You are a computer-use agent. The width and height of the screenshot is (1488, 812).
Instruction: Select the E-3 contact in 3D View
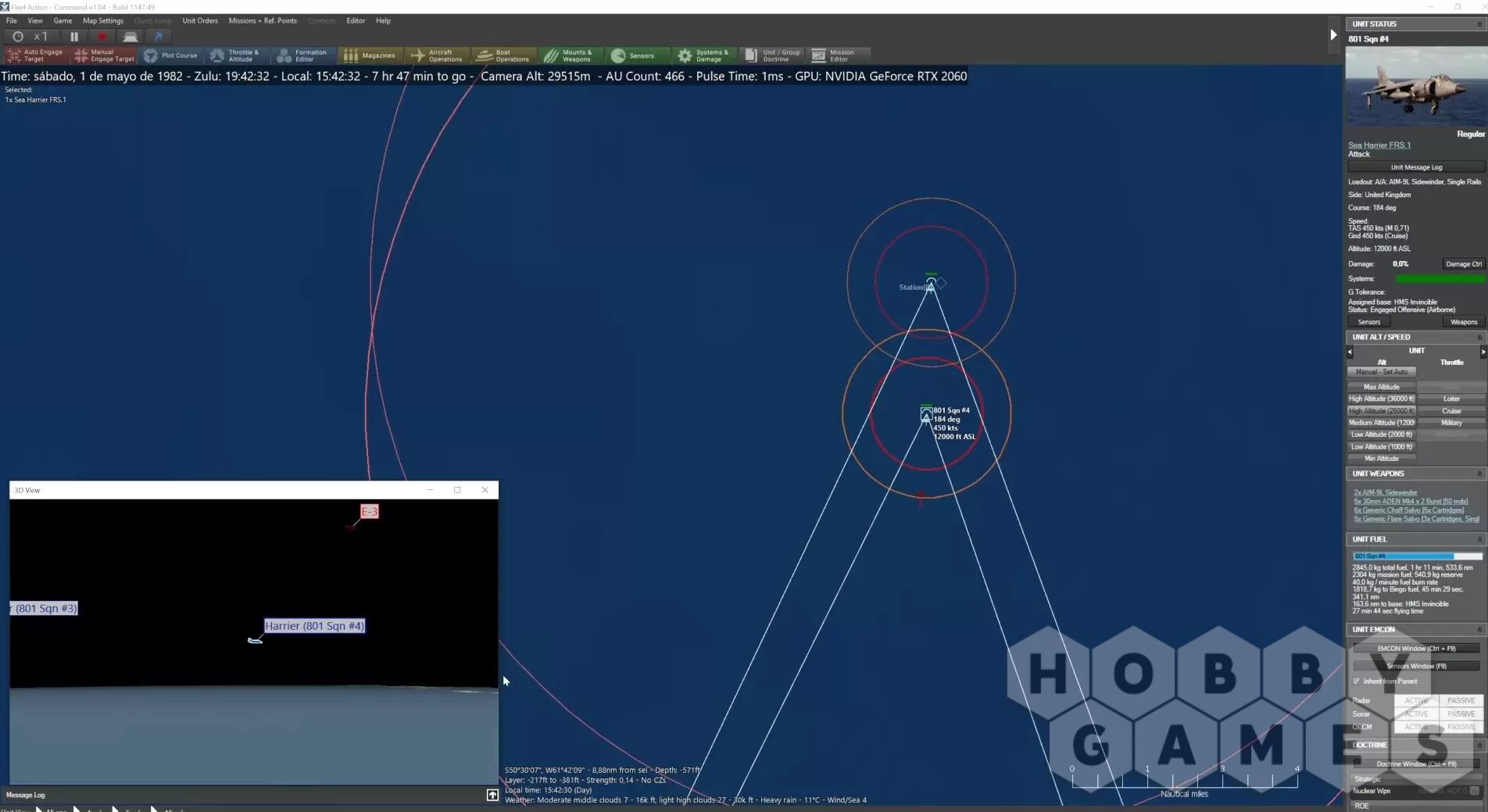pyautogui.click(x=369, y=511)
